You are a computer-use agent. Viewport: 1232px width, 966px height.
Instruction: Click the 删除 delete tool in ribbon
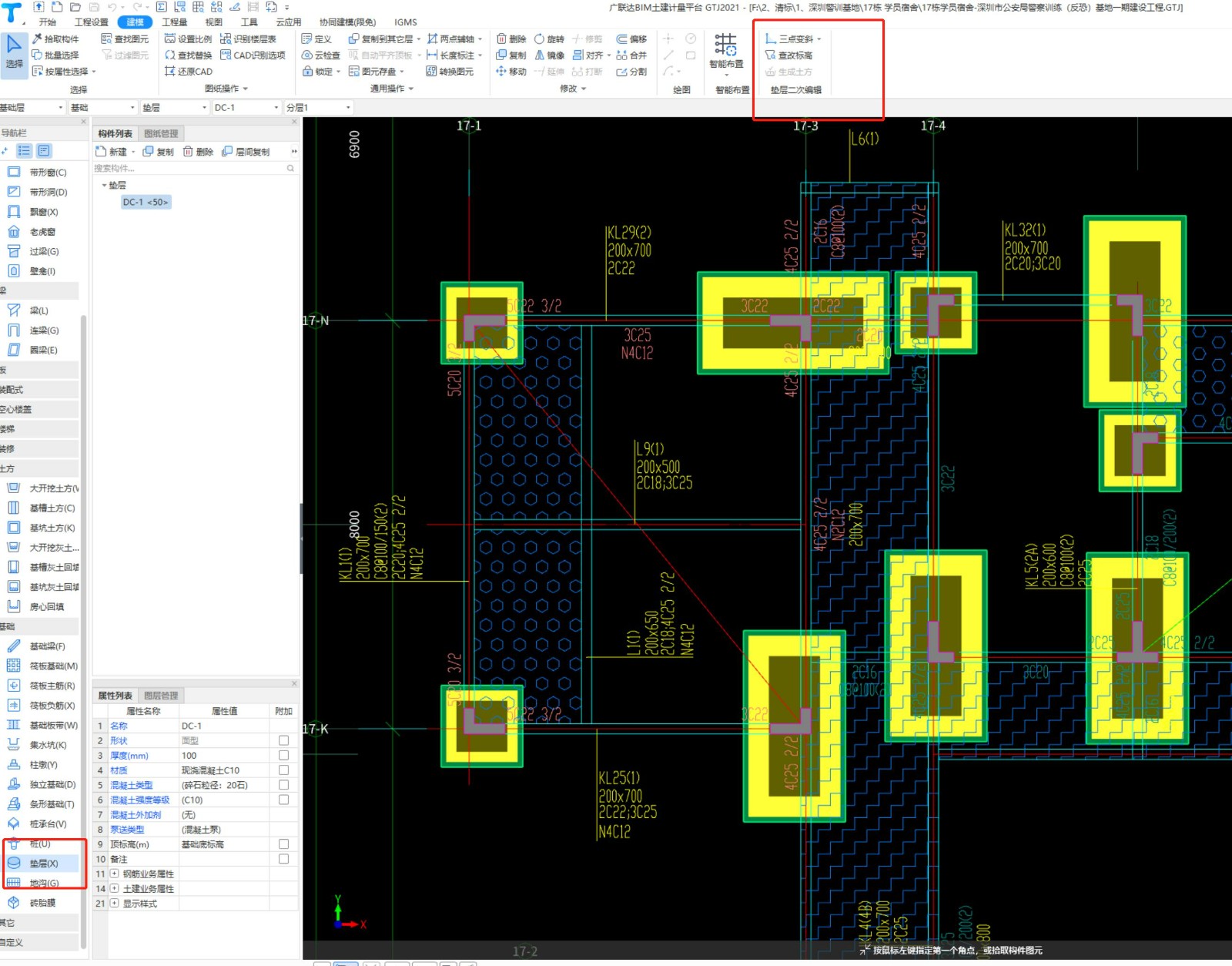[511, 39]
